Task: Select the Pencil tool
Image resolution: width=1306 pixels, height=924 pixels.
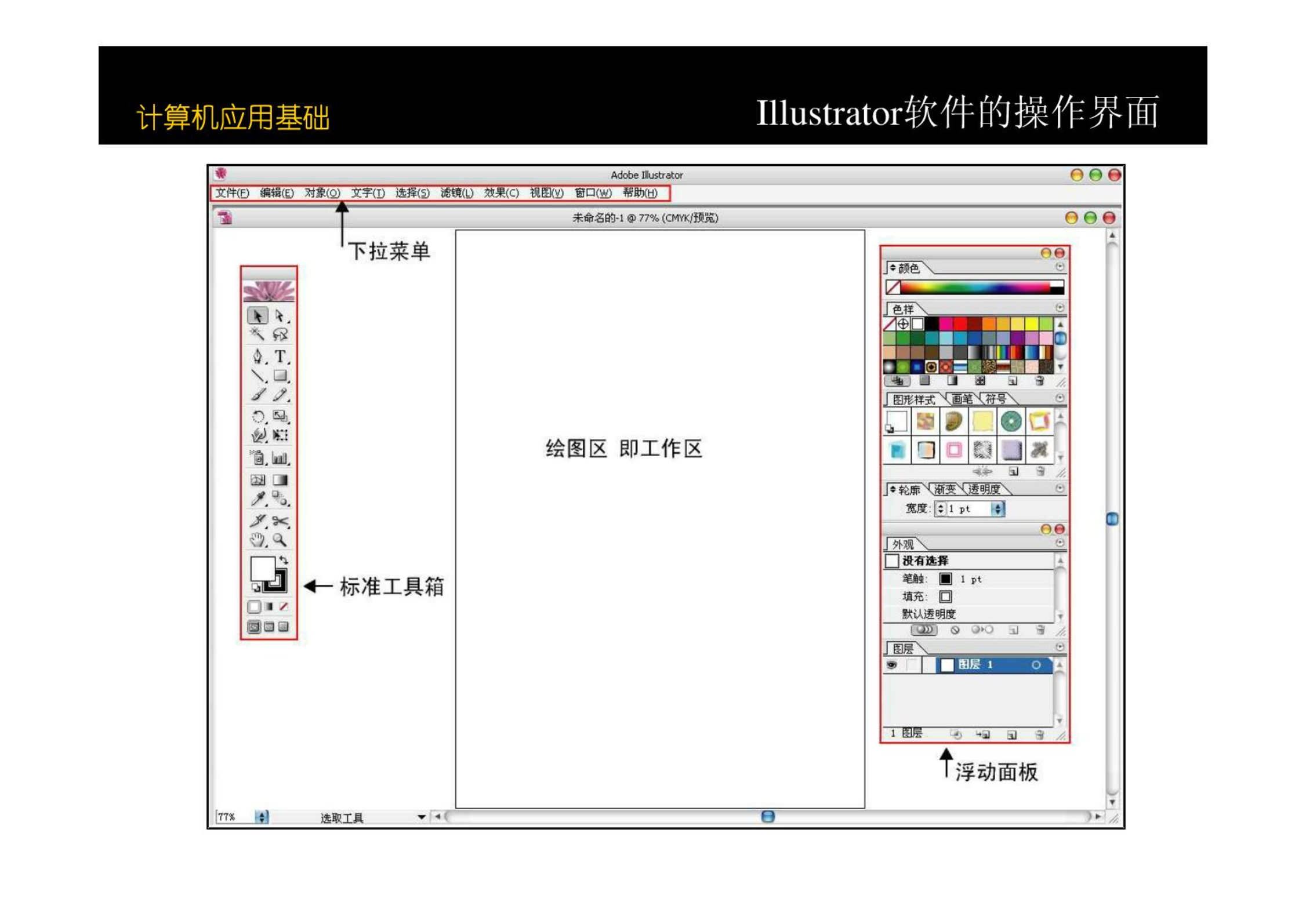Action: 280,395
